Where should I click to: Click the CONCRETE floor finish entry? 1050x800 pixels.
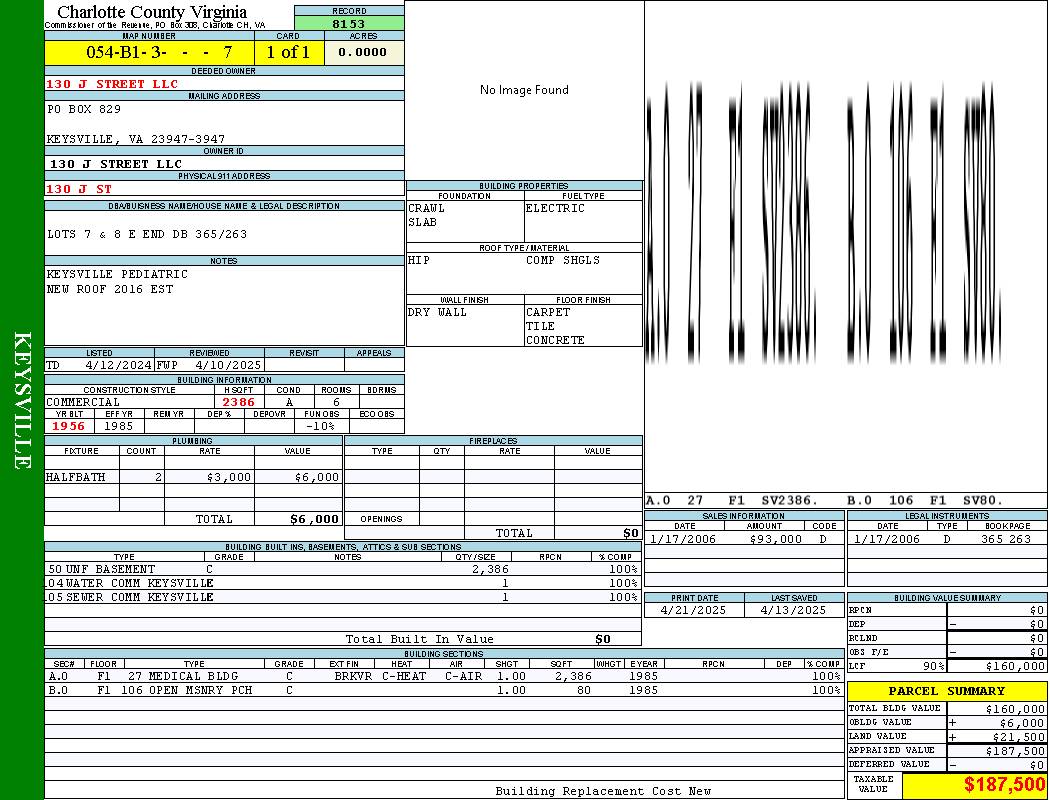pos(555,340)
